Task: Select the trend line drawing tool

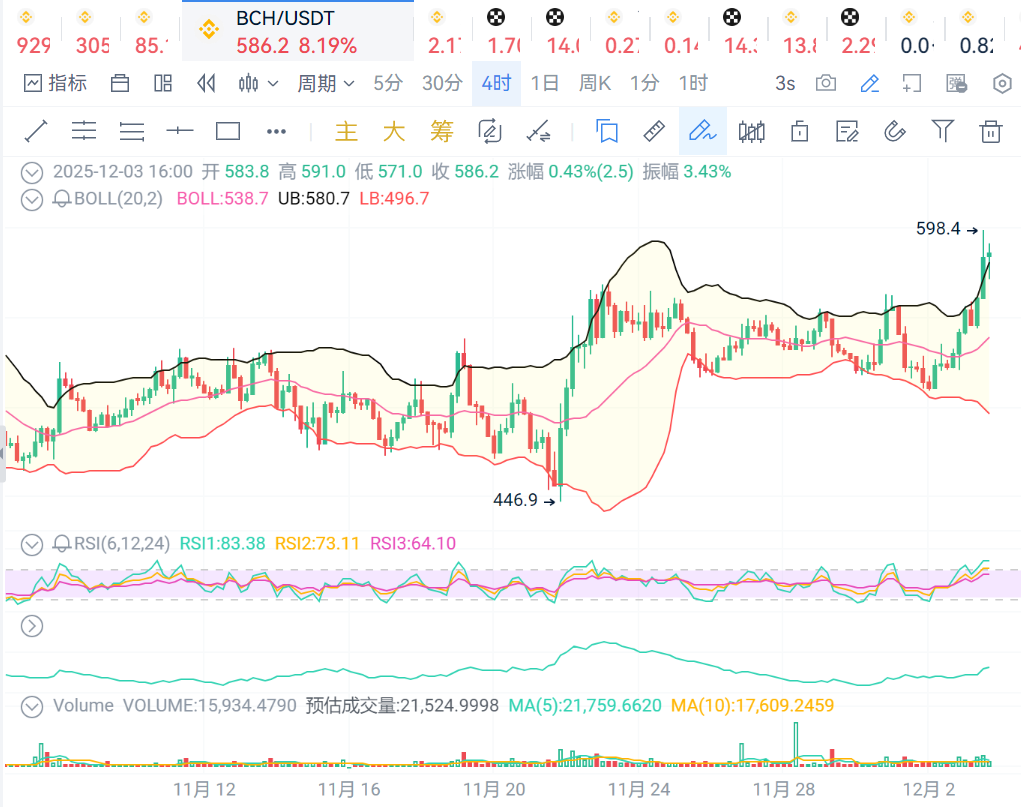Action: (36, 131)
